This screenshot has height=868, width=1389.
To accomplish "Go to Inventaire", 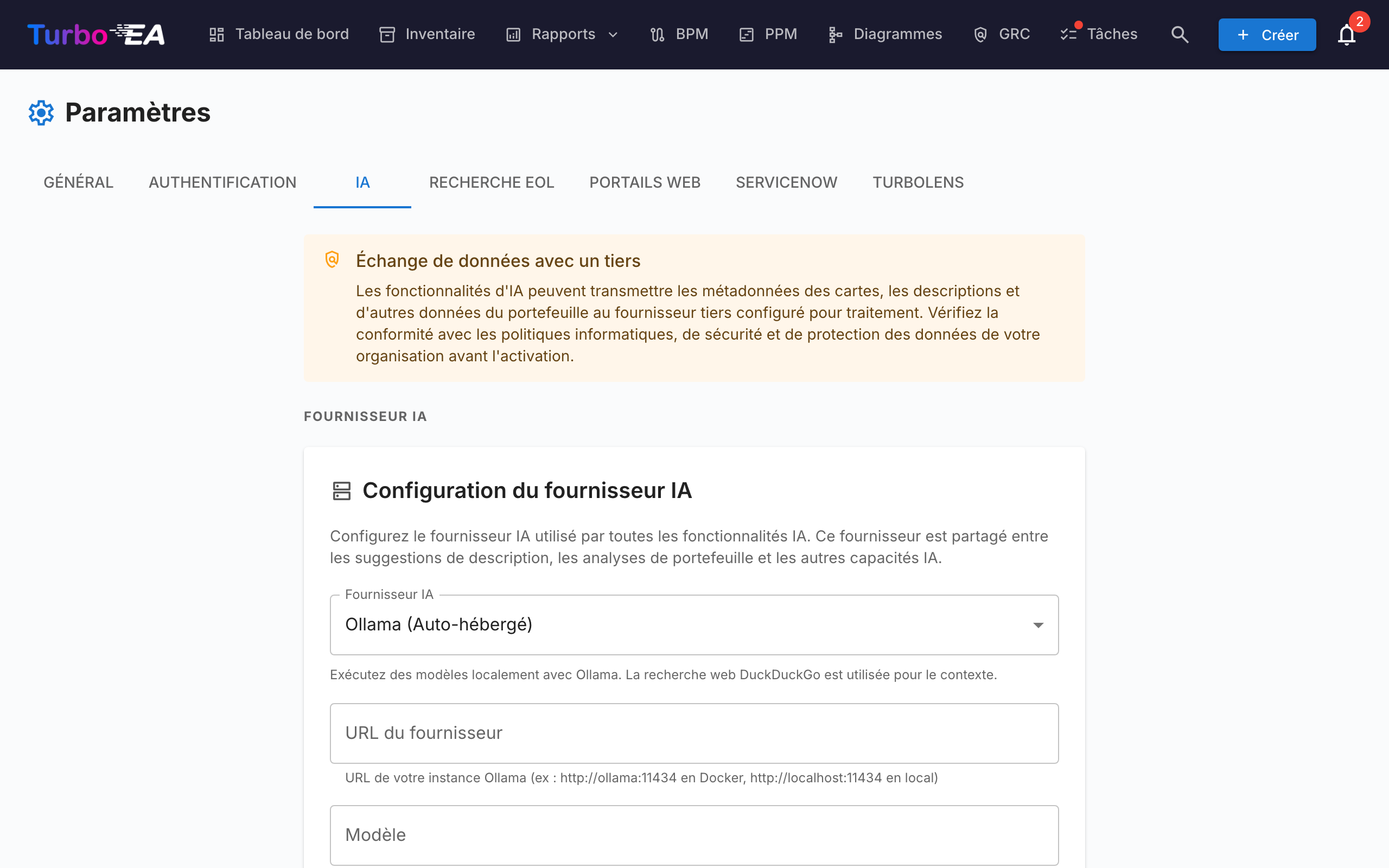I will coord(427,34).
